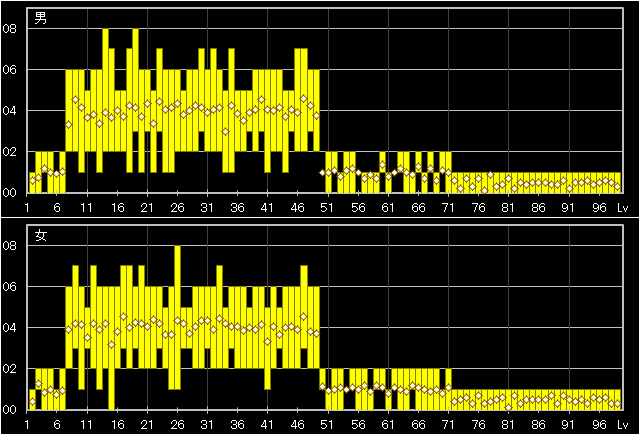Select x-axis label 66 under the 女 chart
Screen dimensions: 640x435
click(x=418, y=425)
